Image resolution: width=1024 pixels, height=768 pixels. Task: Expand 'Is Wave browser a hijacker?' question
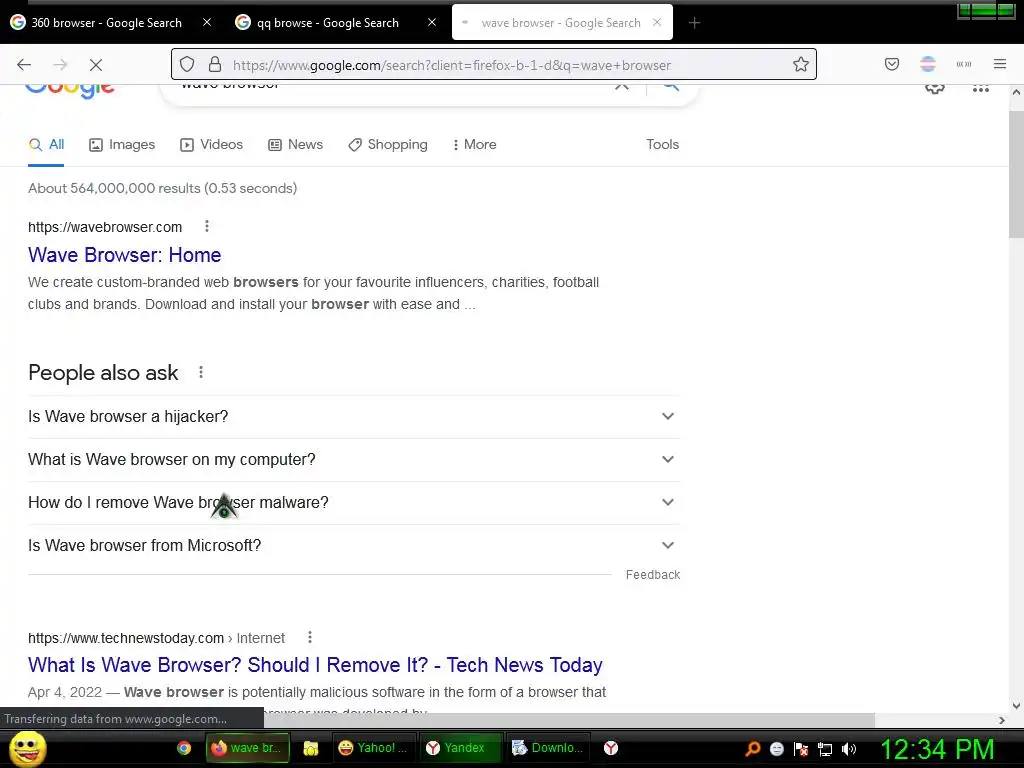point(354,417)
